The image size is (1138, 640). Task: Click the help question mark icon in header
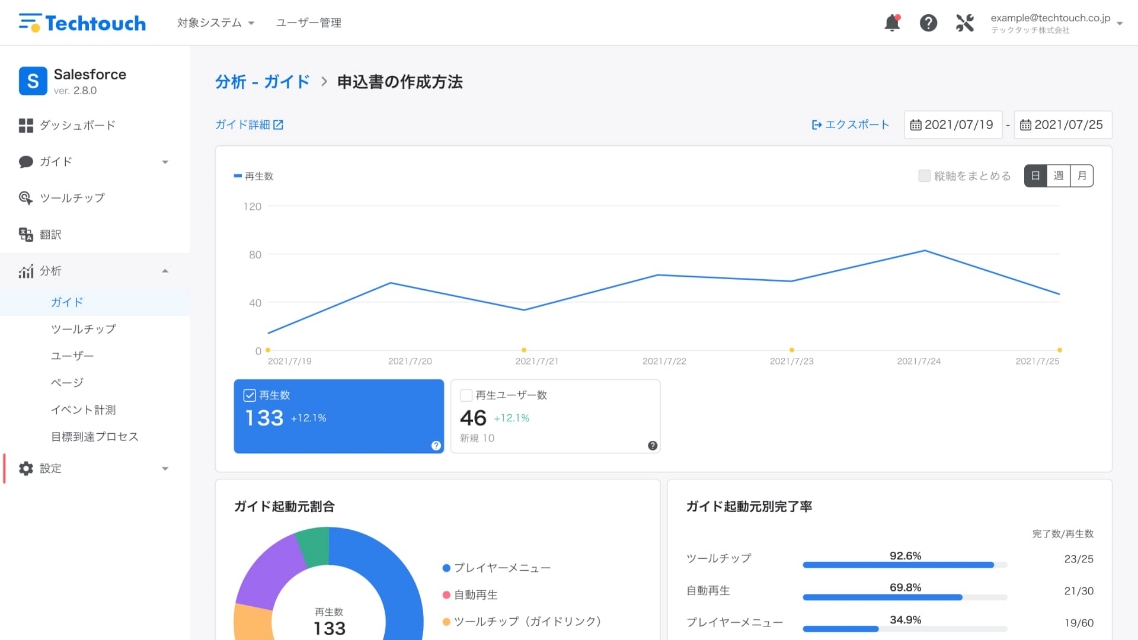coord(928,23)
